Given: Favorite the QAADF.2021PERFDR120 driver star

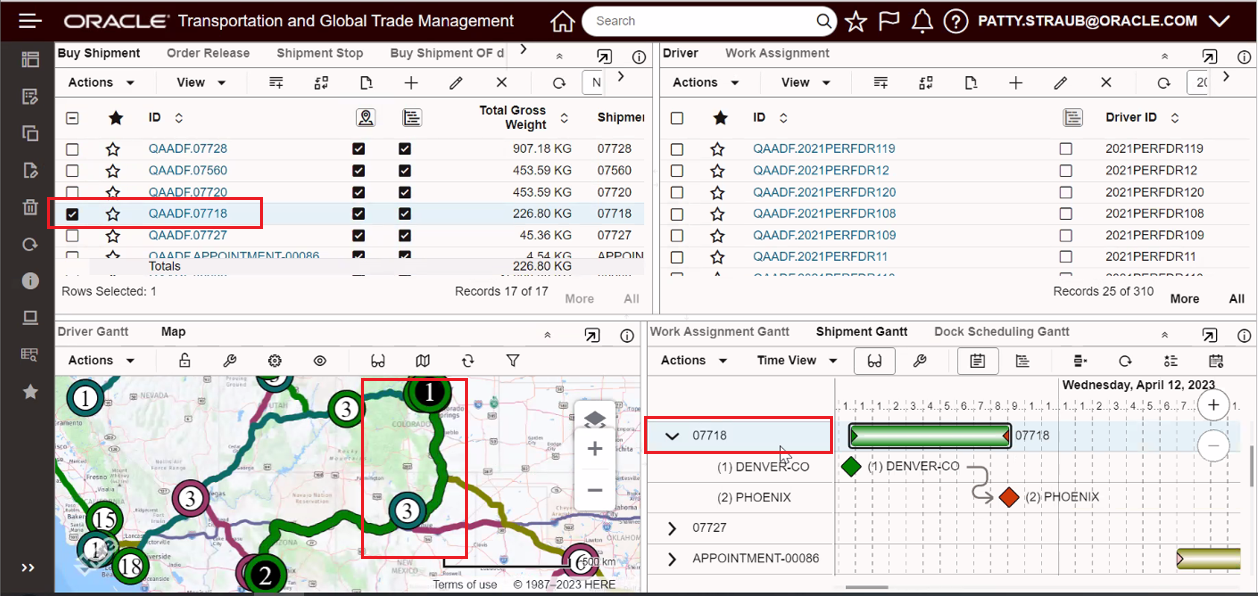Looking at the screenshot, I should [x=717, y=192].
